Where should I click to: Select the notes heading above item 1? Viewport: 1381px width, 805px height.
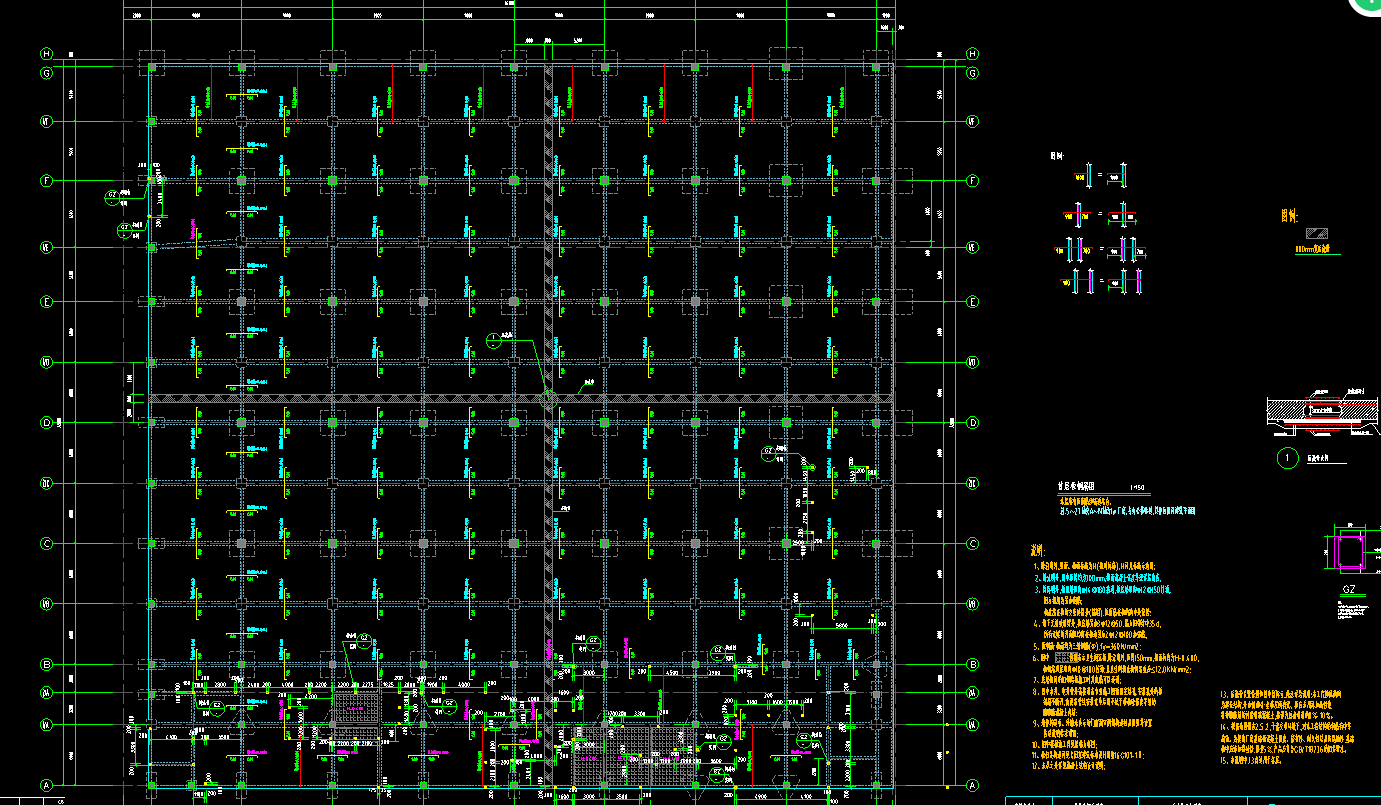click(x=1038, y=550)
